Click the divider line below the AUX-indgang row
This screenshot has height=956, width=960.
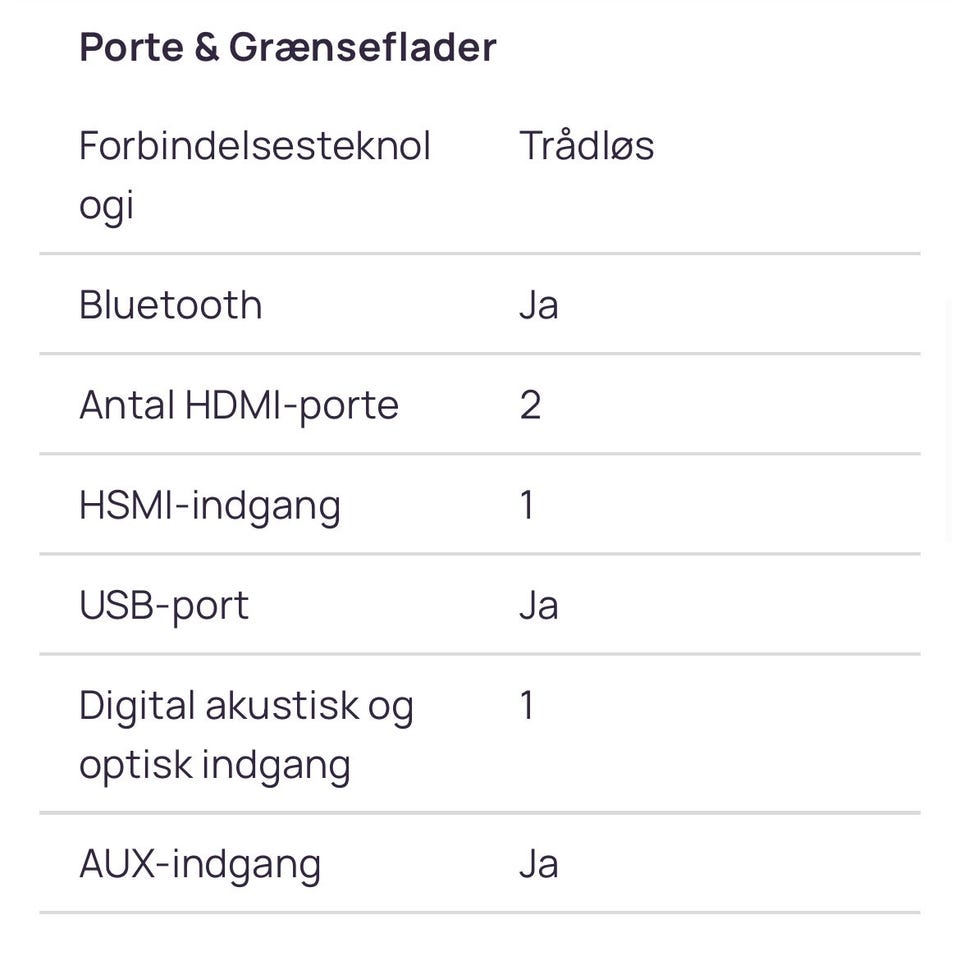[480, 912]
